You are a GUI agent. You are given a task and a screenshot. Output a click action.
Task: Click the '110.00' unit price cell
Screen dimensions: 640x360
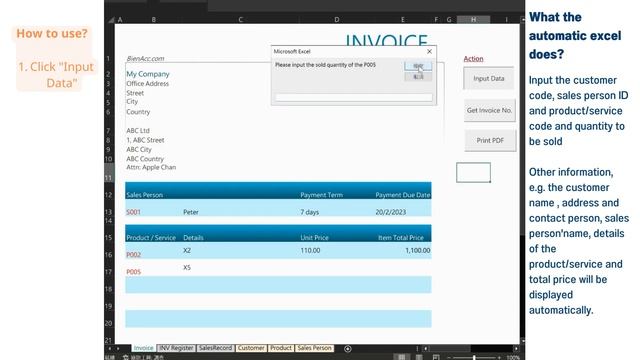pyautogui.click(x=310, y=250)
